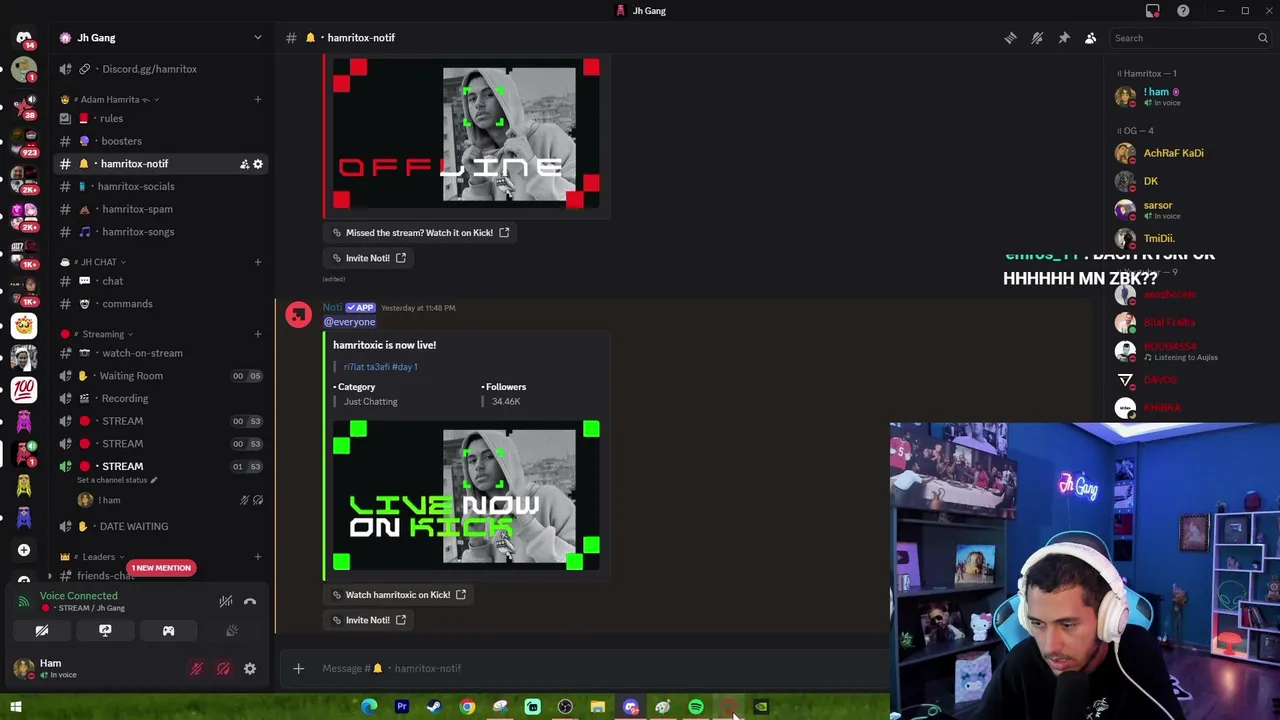This screenshot has width=1280, height=720.
Task: Click the lower Invite Noti! button
Action: click(x=369, y=620)
